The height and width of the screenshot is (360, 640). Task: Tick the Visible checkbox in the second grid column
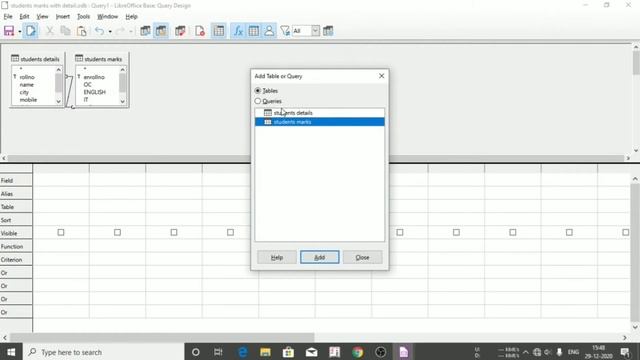pyautogui.click(x=118, y=232)
